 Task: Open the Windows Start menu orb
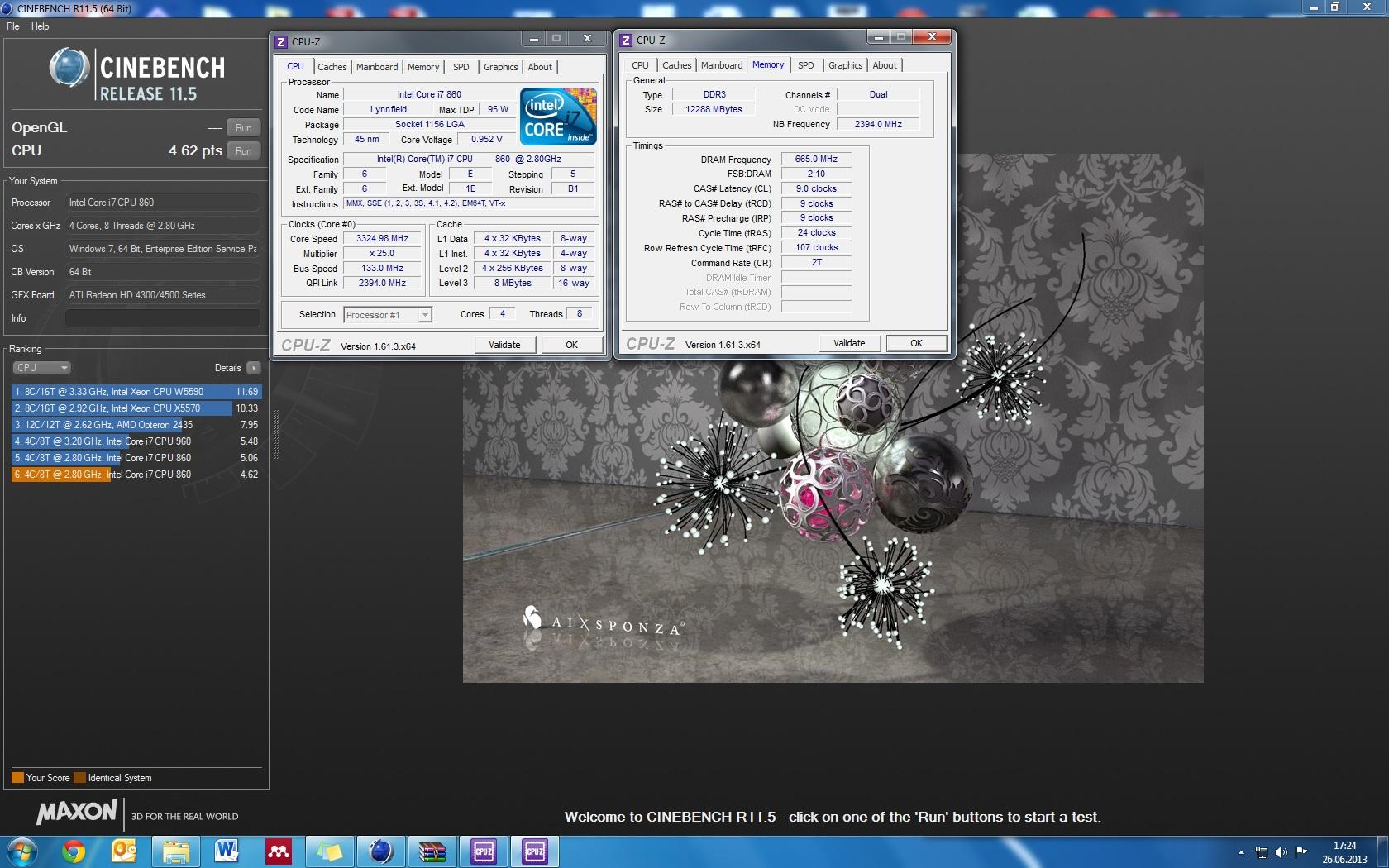pos(22,851)
